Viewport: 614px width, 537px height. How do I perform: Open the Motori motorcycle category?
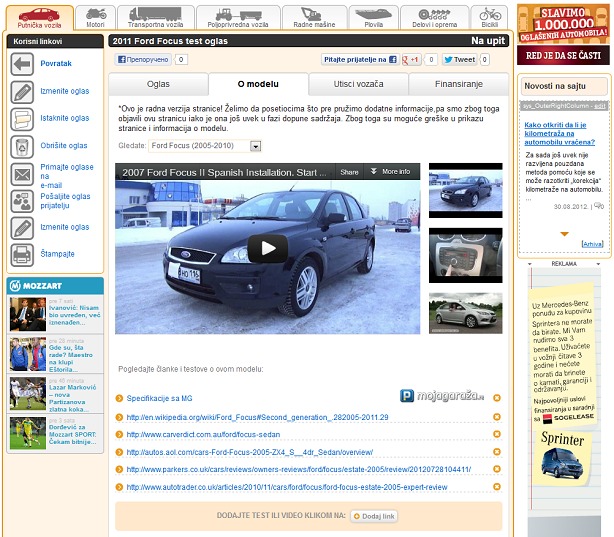(x=96, y=18)
